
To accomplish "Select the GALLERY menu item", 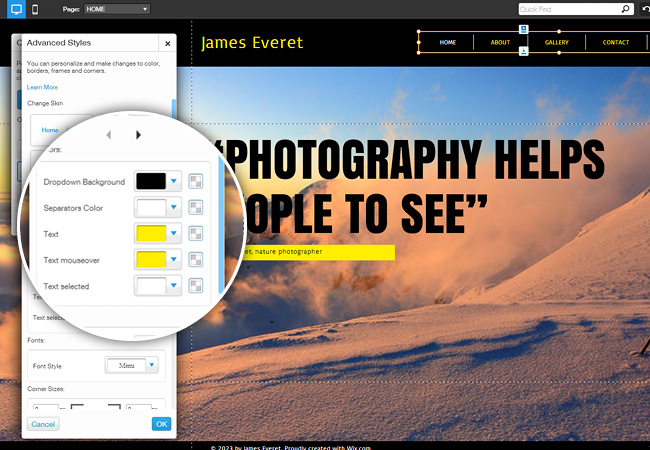I will point(557,42).
